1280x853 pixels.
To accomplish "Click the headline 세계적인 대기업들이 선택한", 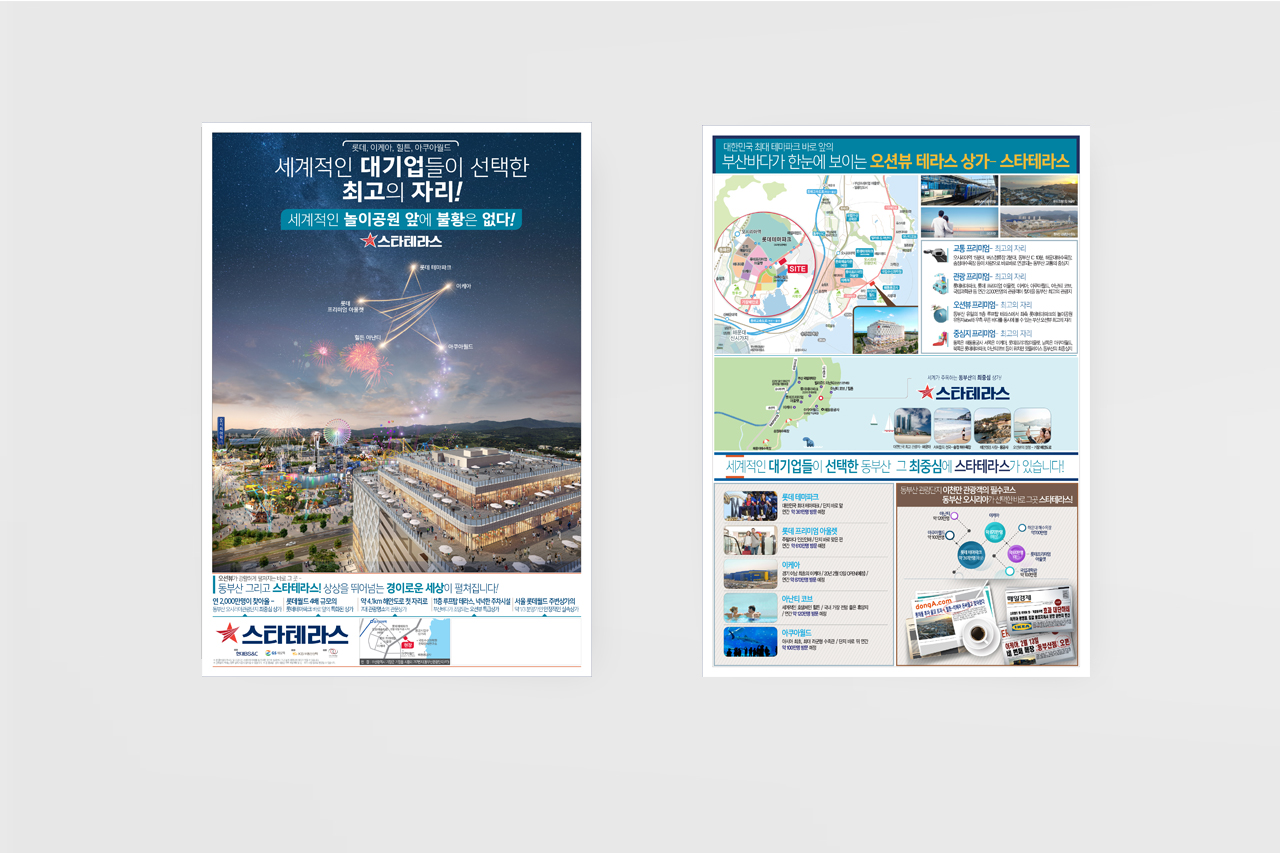I will click(401, 168).
